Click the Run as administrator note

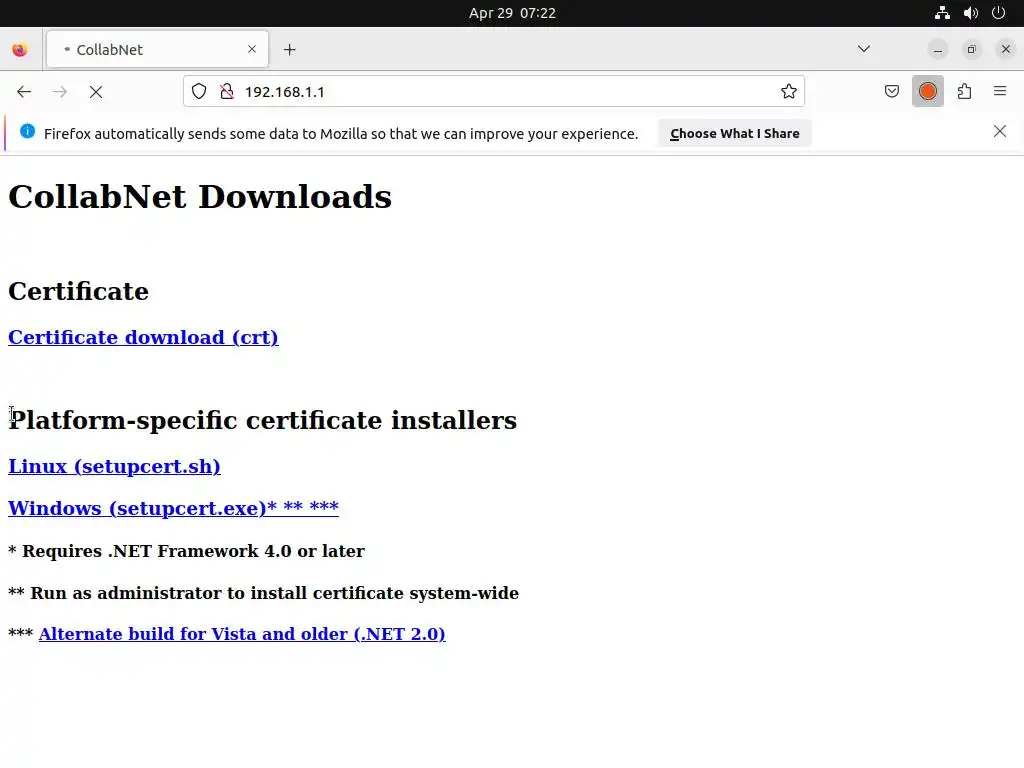[x=263, y=593]
